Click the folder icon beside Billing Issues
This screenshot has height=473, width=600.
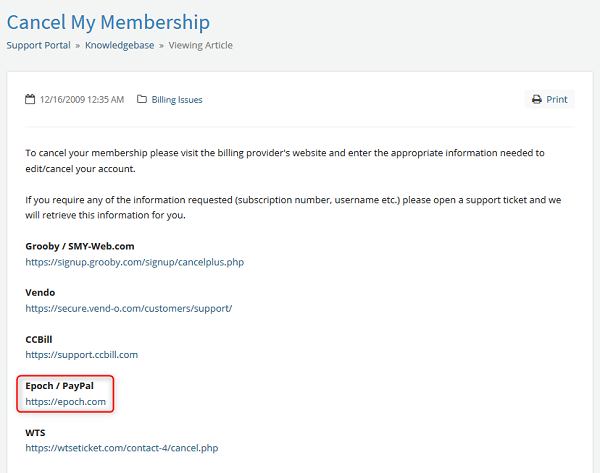(142, 99)
